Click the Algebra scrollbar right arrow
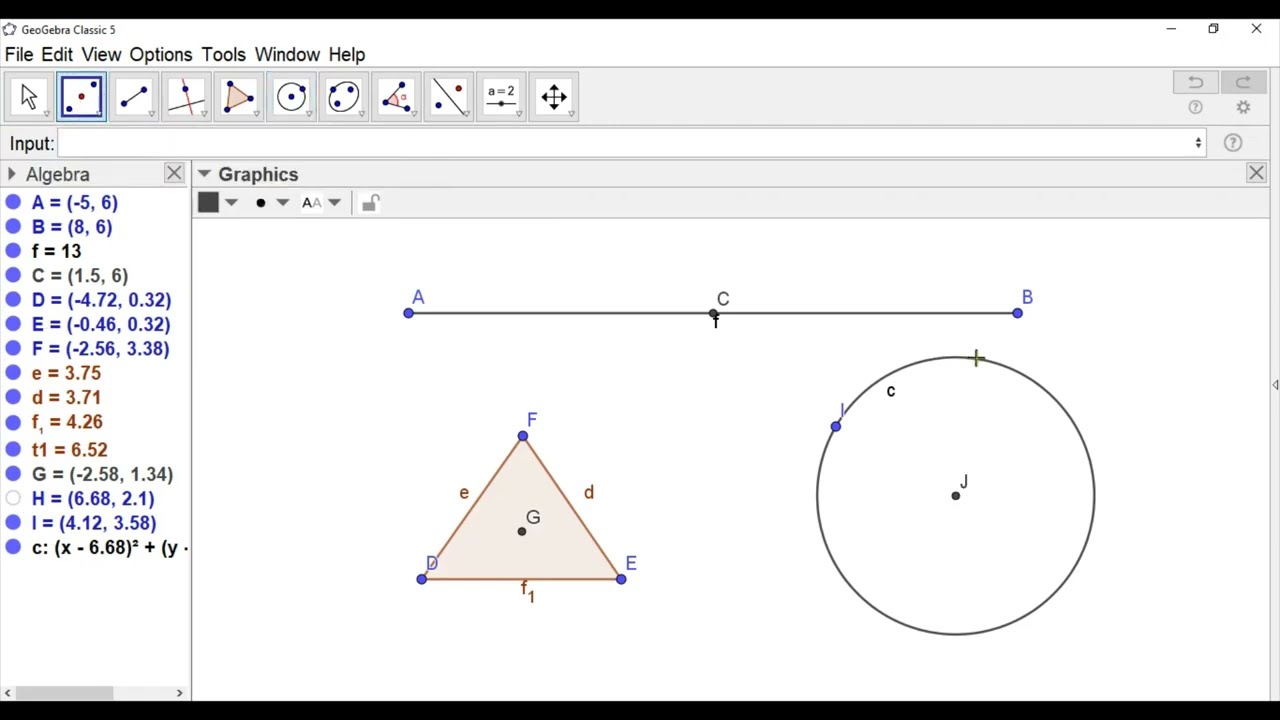 [x=180, y=693]
